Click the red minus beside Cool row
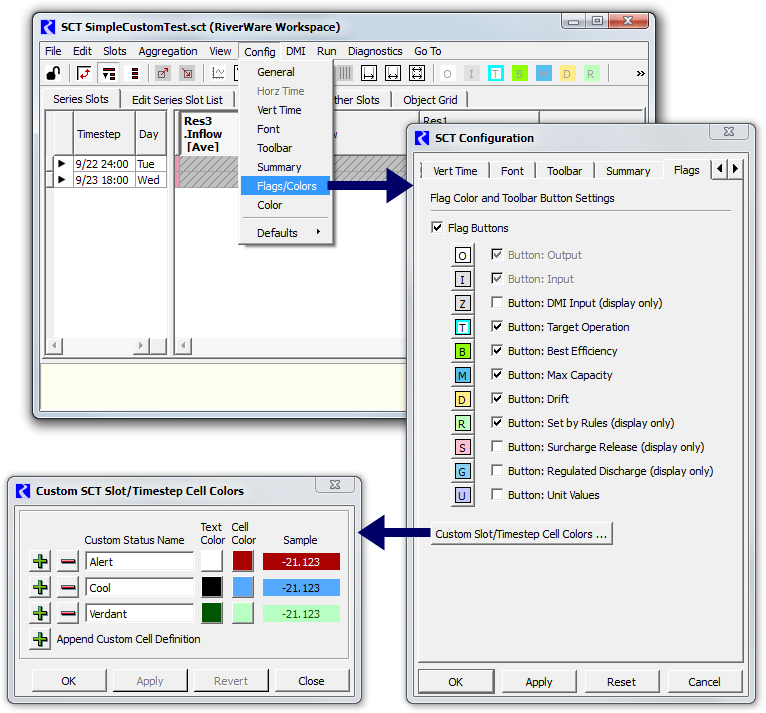Screen dimensions: 766x713 pyautogui.click(x=68, y=587)
